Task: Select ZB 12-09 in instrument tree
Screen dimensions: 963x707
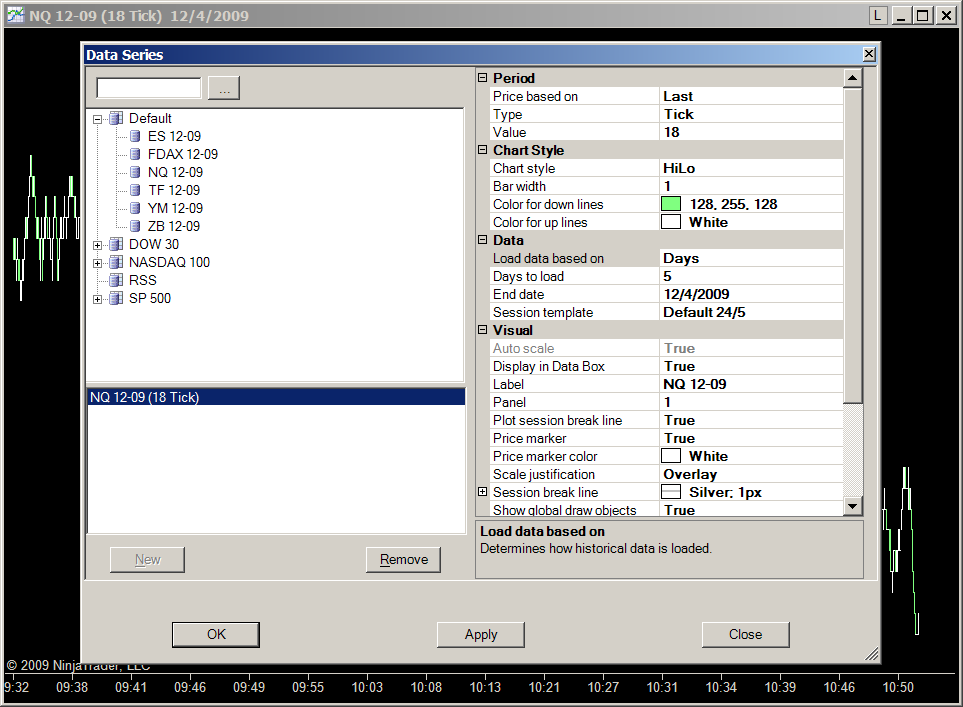Action: [x=174, y=226]
